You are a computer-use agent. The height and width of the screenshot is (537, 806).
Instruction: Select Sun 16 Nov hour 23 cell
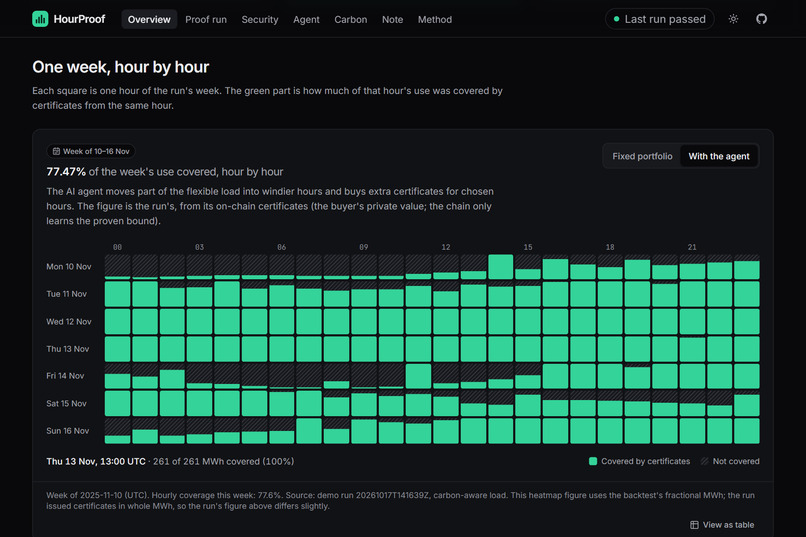point(747,431)
